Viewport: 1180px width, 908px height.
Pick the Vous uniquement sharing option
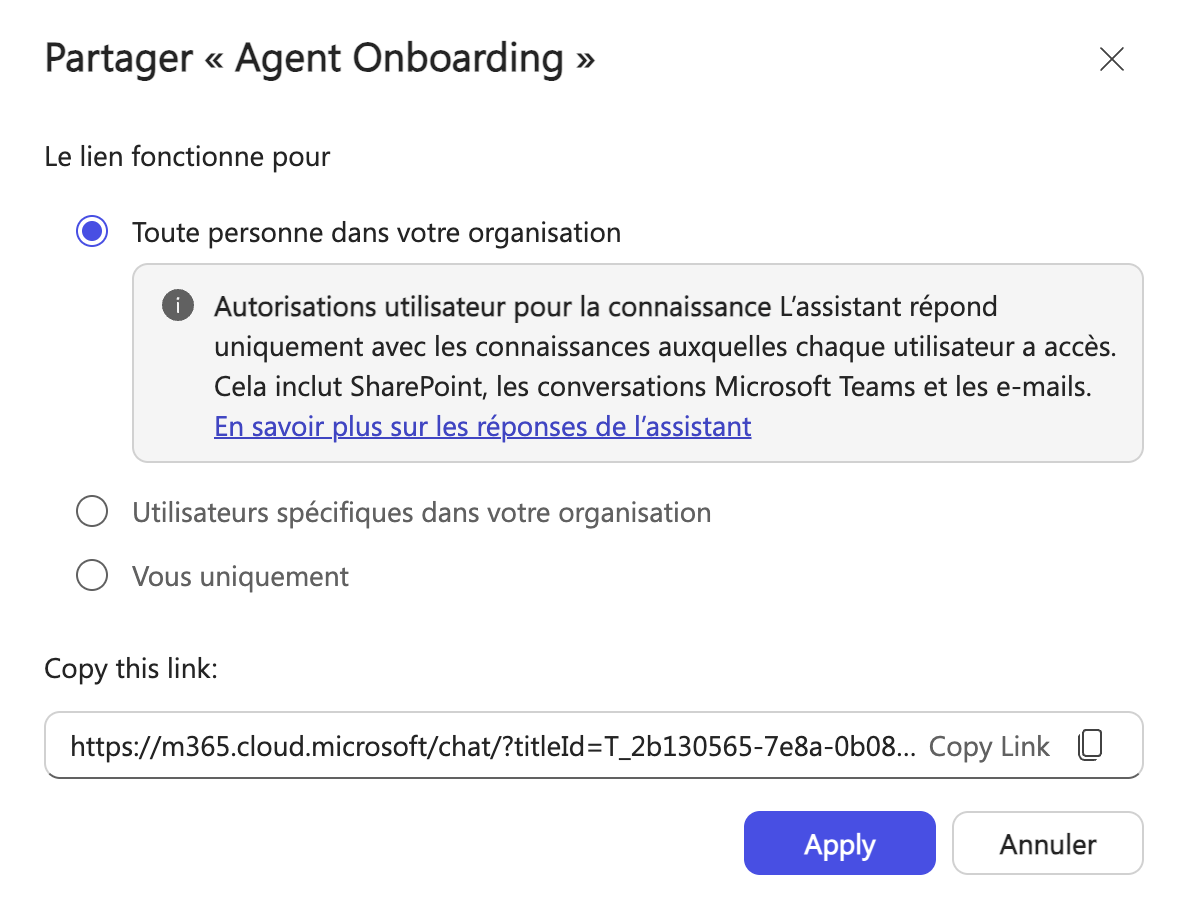tap(91, 575)
